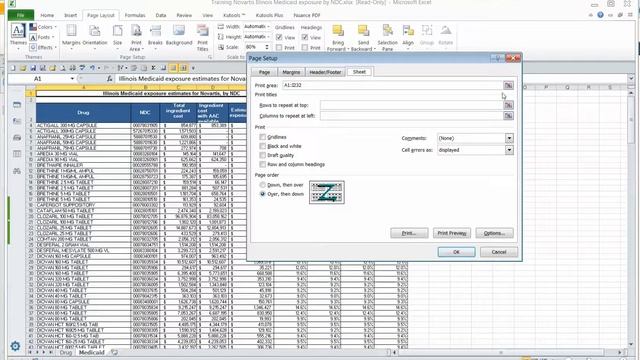Open the Orientation icon
The width and height of the screenshot is (640, 360).
point(95,31)
